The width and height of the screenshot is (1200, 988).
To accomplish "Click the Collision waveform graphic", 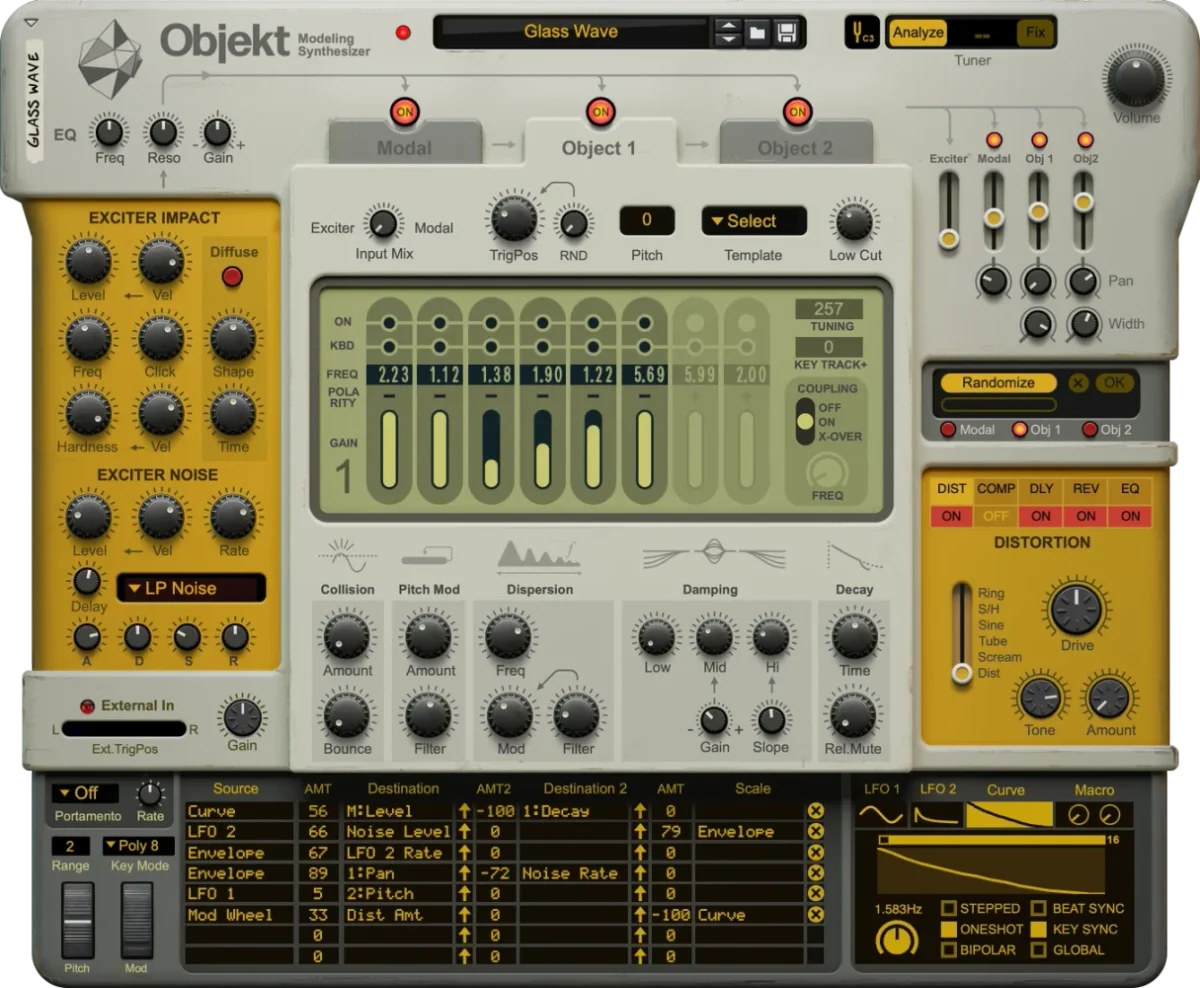I will click(347, 553).
